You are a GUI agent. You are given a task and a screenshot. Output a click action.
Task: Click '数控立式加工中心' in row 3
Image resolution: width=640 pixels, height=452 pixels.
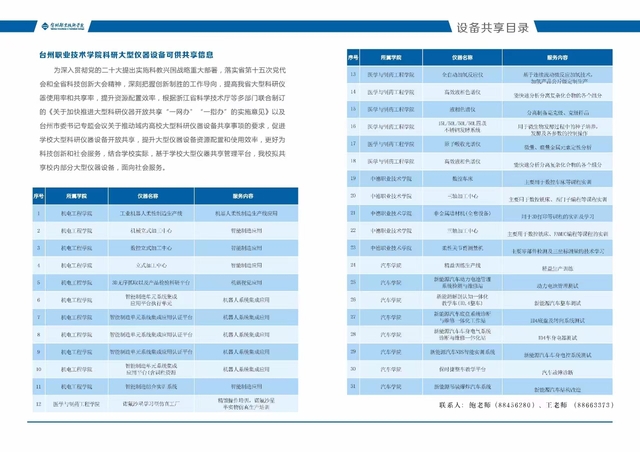(151, 248)
